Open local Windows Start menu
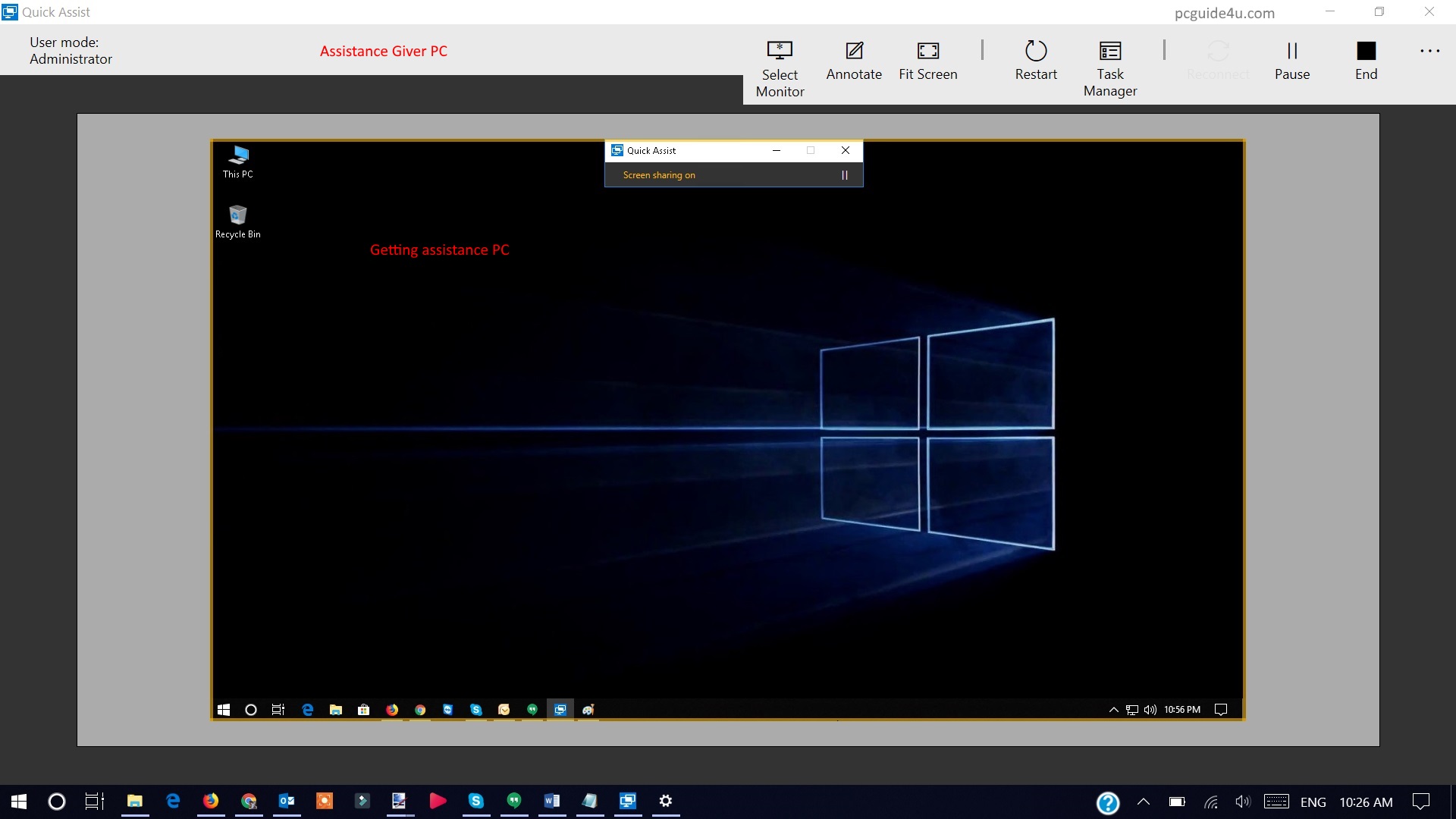The image size is (1456, 819). click(19, 802)
